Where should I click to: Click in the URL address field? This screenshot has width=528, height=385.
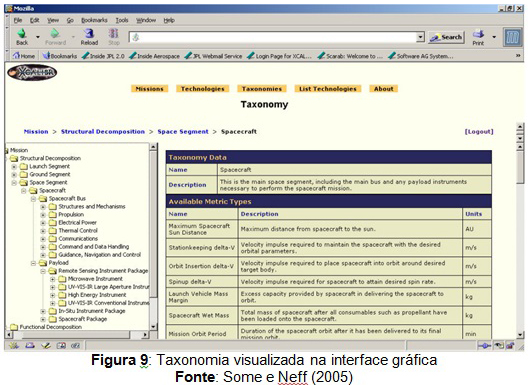point(272,37)
